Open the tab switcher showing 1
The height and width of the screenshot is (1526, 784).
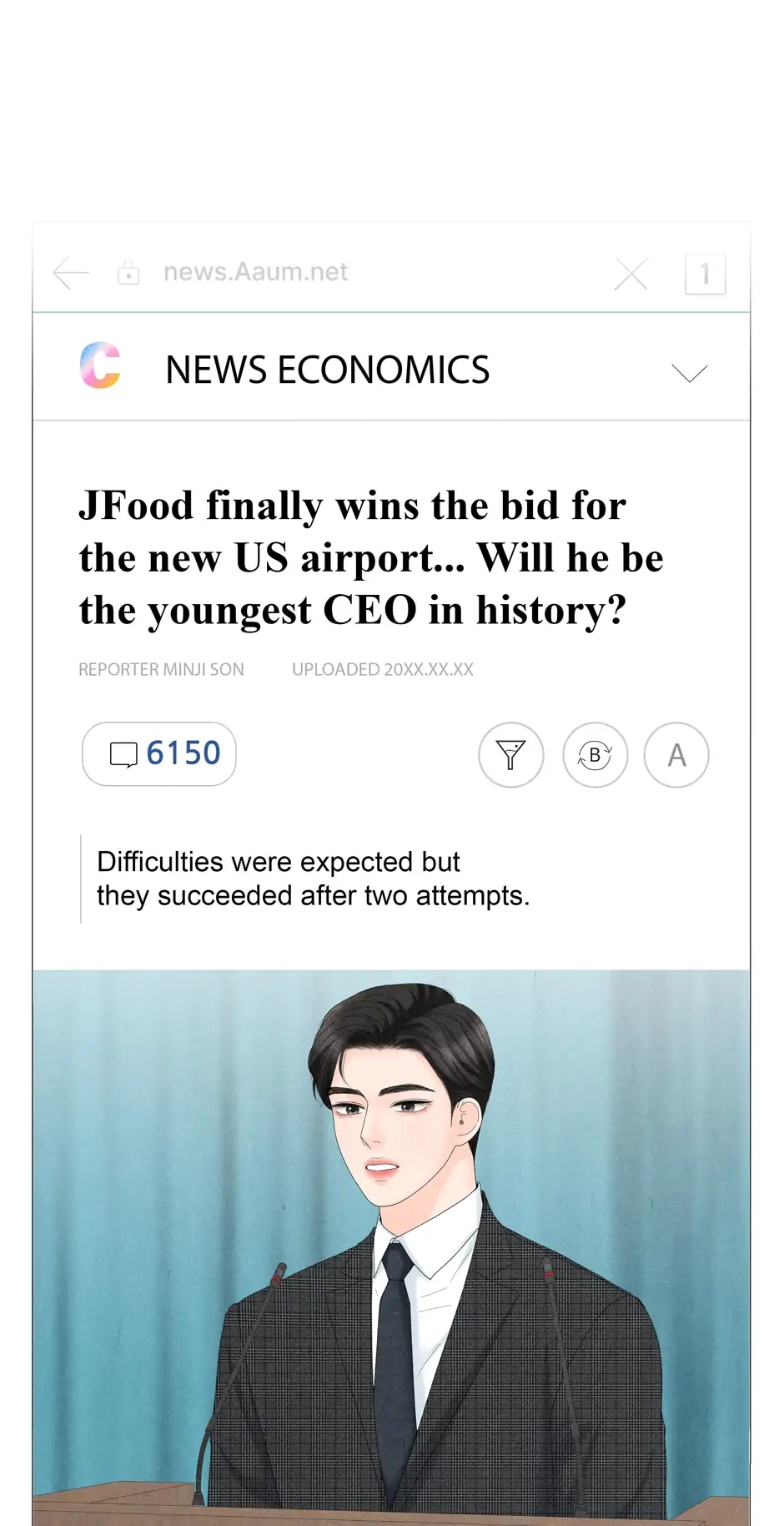click(705, 274)
